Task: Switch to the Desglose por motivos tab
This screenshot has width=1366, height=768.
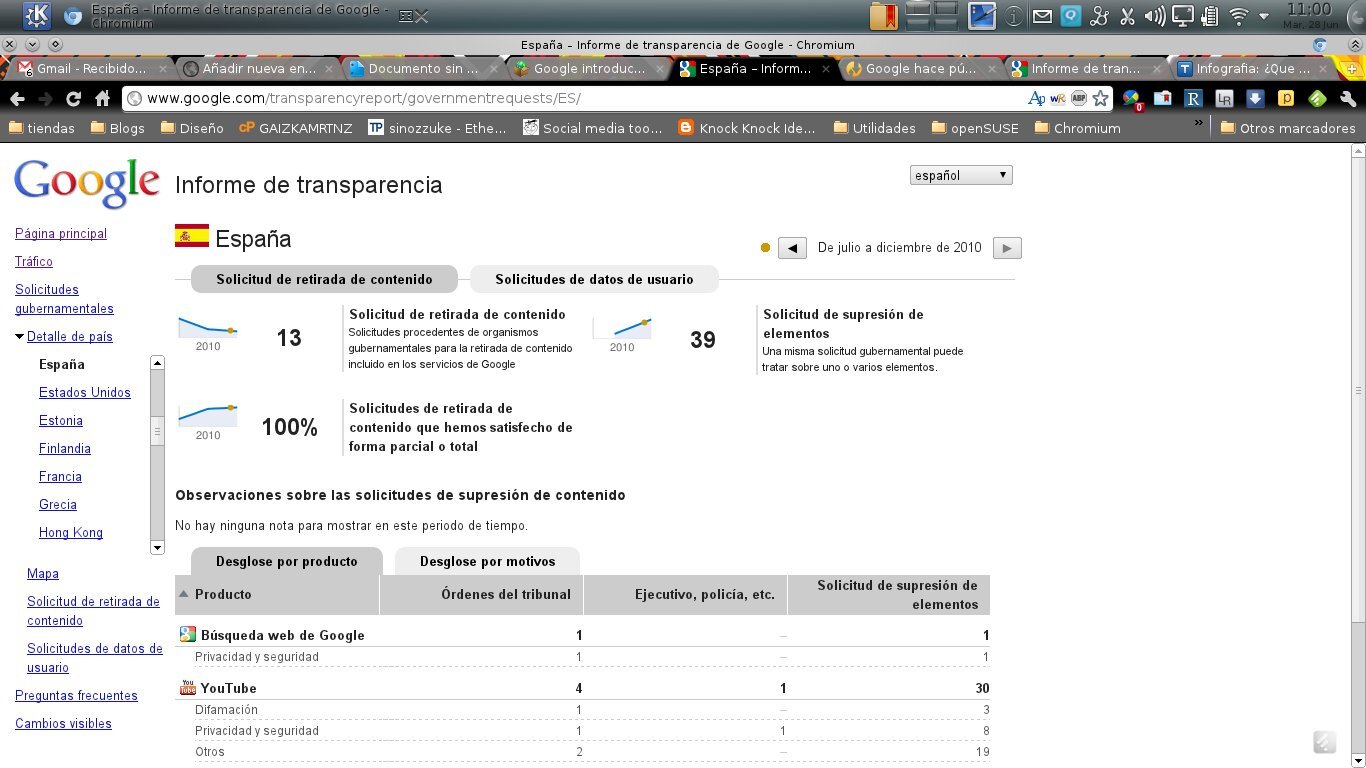Action: [x=487, y=561]
